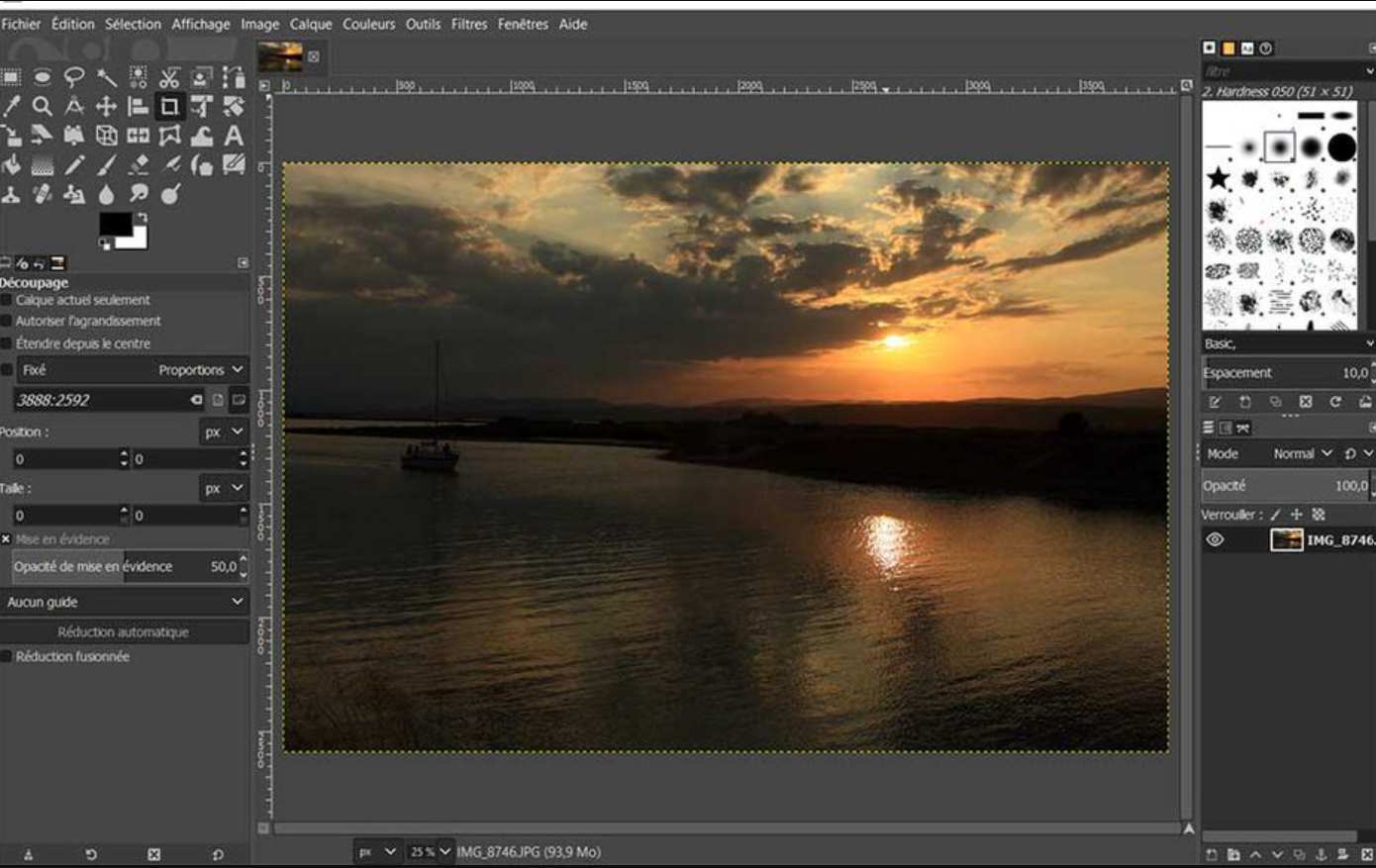Viewport: 1376px width, 868px height.
Task: Select the Dodge/Burn tool
Action: (x=169, y=194)
